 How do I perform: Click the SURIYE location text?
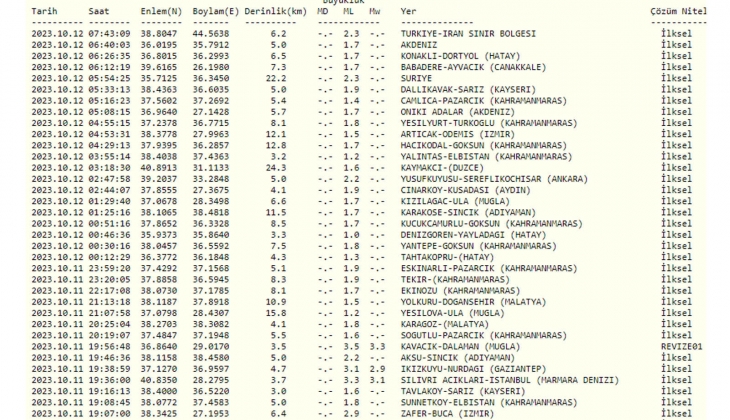click(x=416, y=78)
